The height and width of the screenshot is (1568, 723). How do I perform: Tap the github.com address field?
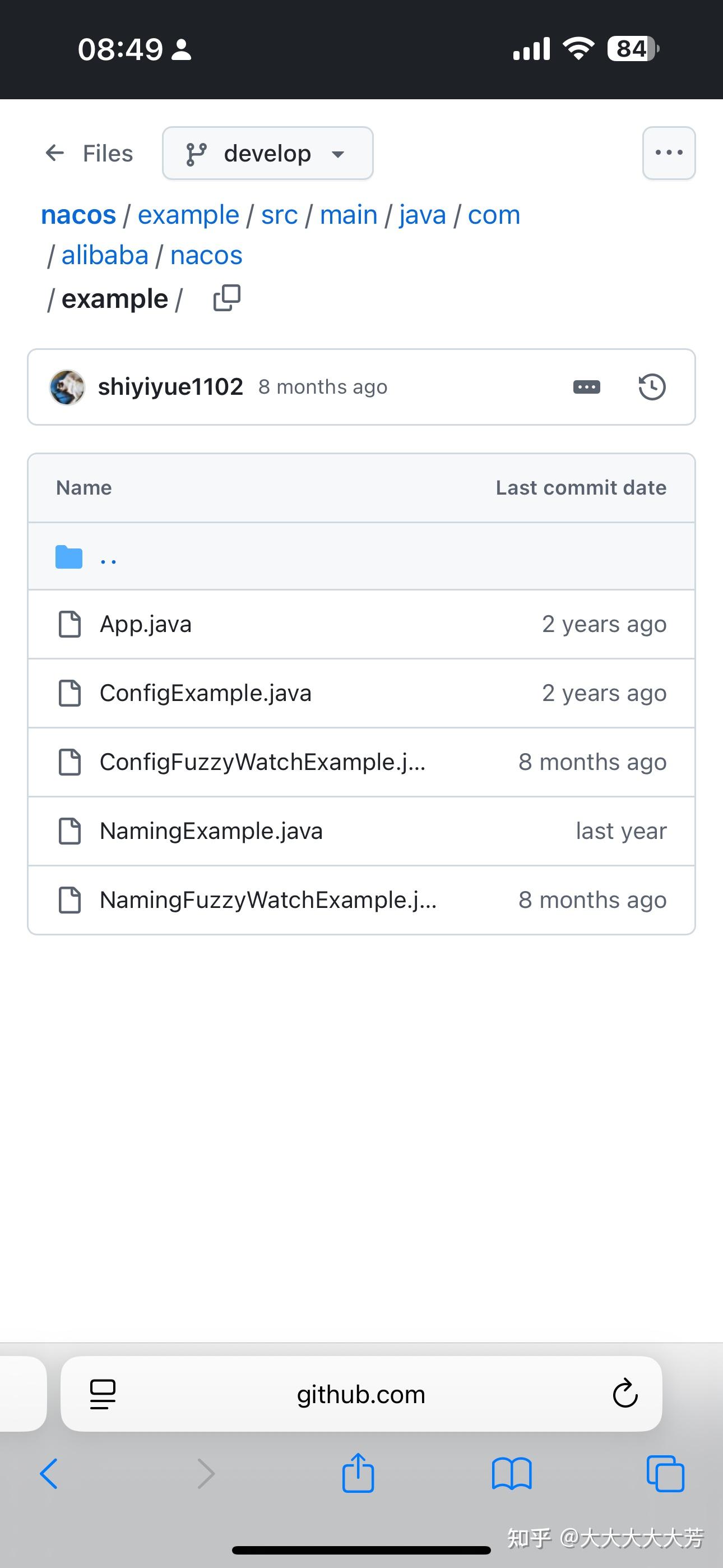coord(361,1393)
